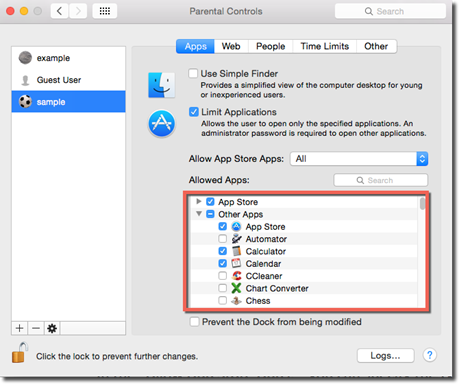Click the blue App Store icon beside Limit Applications

coord(162,124)
